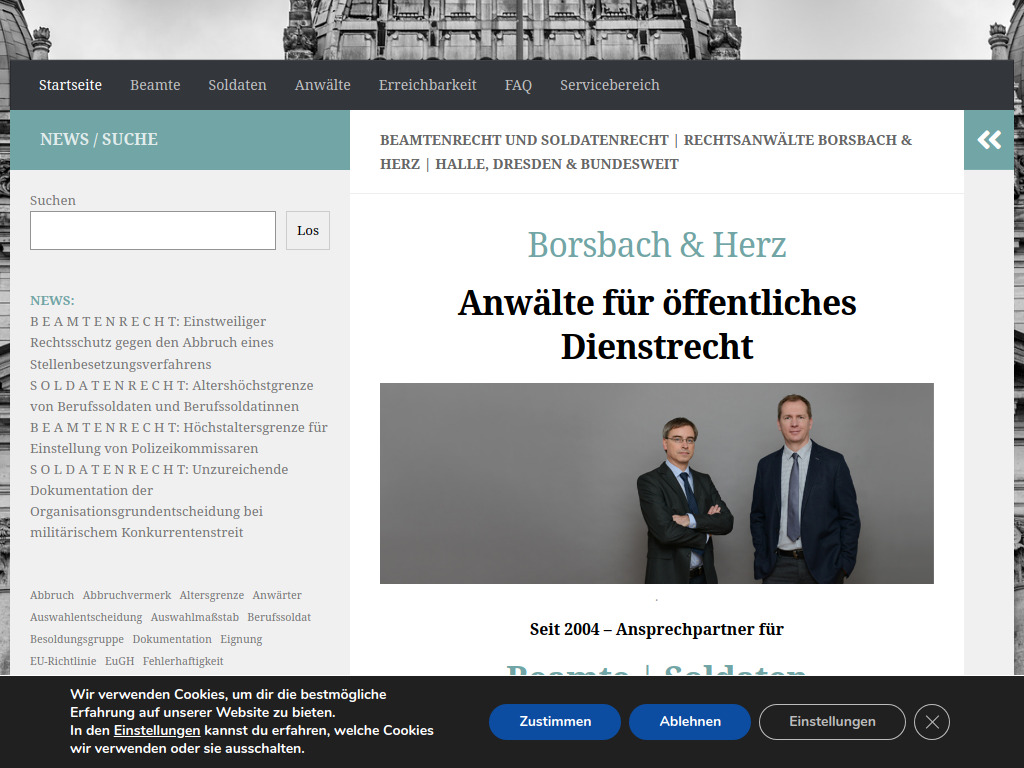1024x768 pixels.
Task: Click the photo of the two lawyers
Action: (657, 483)
